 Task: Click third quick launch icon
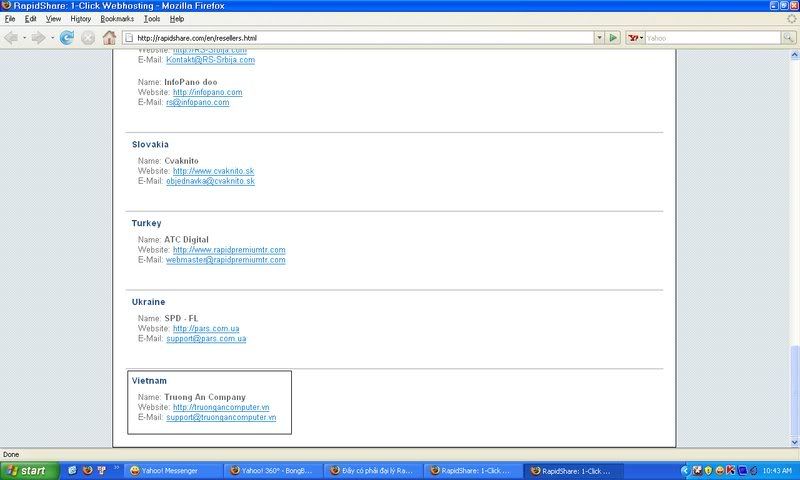(102, 471)
